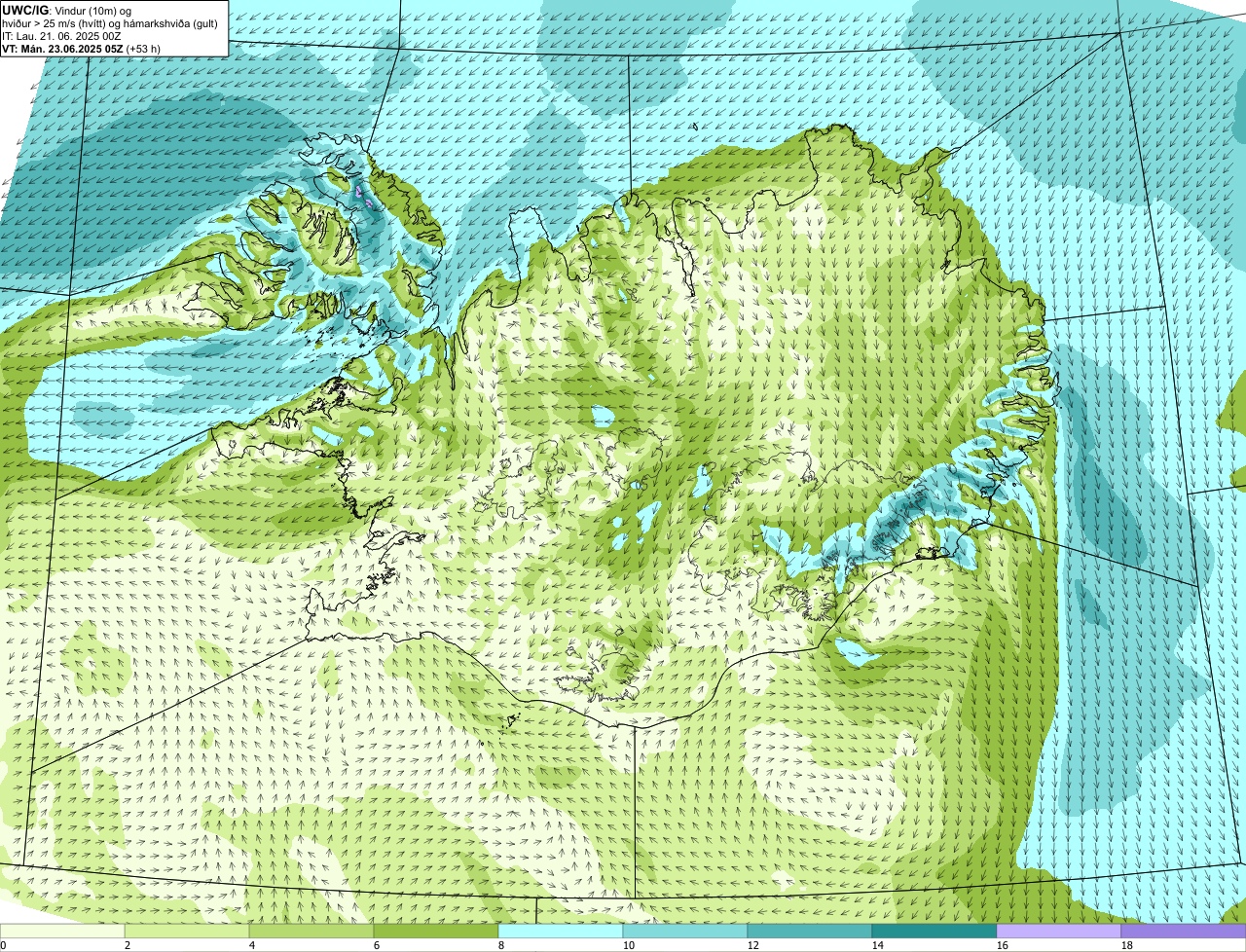Click the 16–18 m/s light purple legend swatch
The height and width of the screenshot is (952, 1246).
(1059, 931)
